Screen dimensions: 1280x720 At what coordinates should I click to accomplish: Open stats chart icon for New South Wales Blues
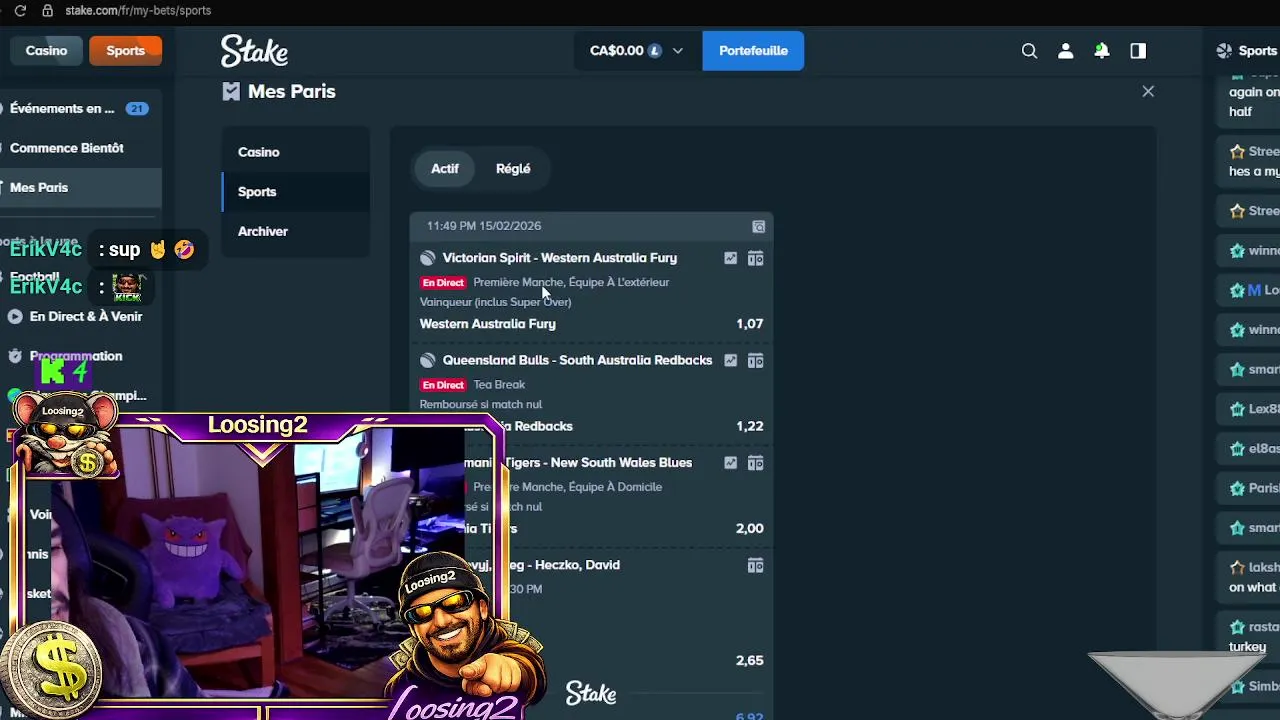pyautogui.click(x=731, y=463)
